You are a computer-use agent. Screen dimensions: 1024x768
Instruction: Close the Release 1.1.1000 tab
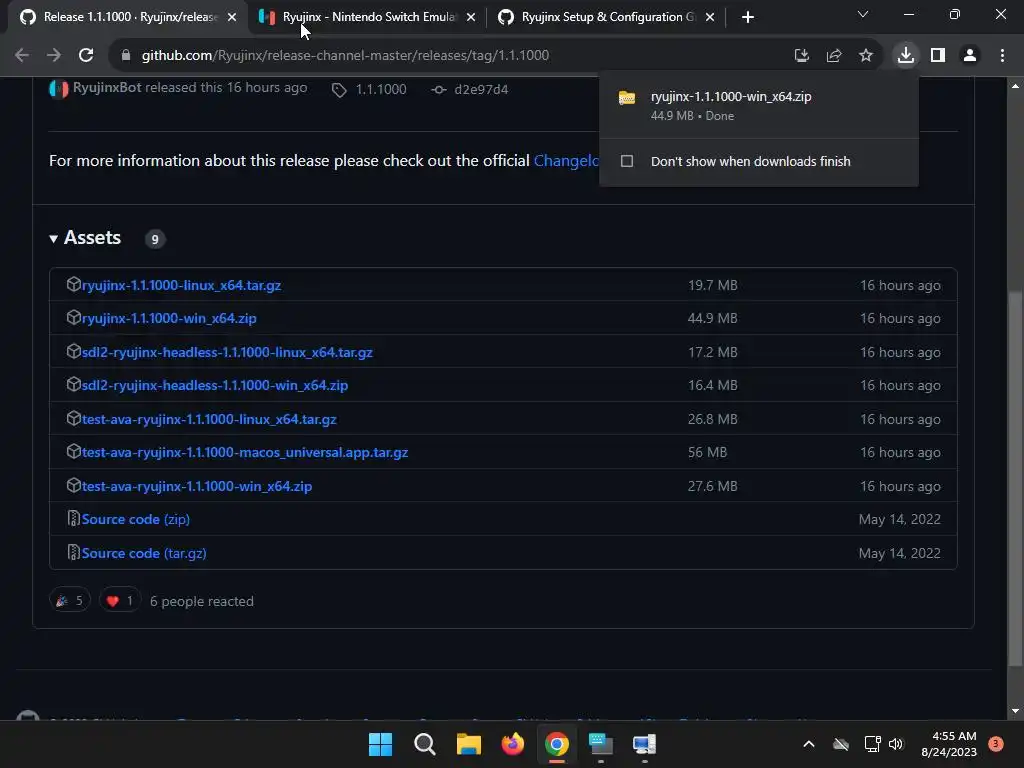(x=232, y=17)
